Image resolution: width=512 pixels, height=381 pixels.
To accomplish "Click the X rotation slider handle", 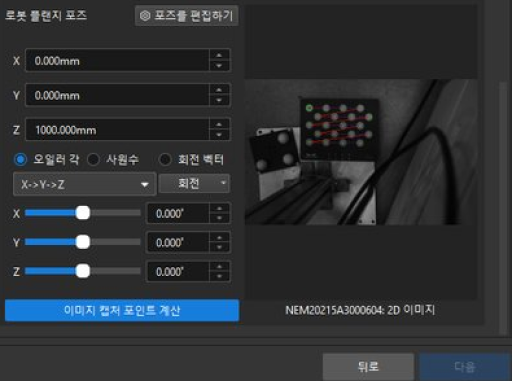I will pyautogui.click(x=83, y=213).
